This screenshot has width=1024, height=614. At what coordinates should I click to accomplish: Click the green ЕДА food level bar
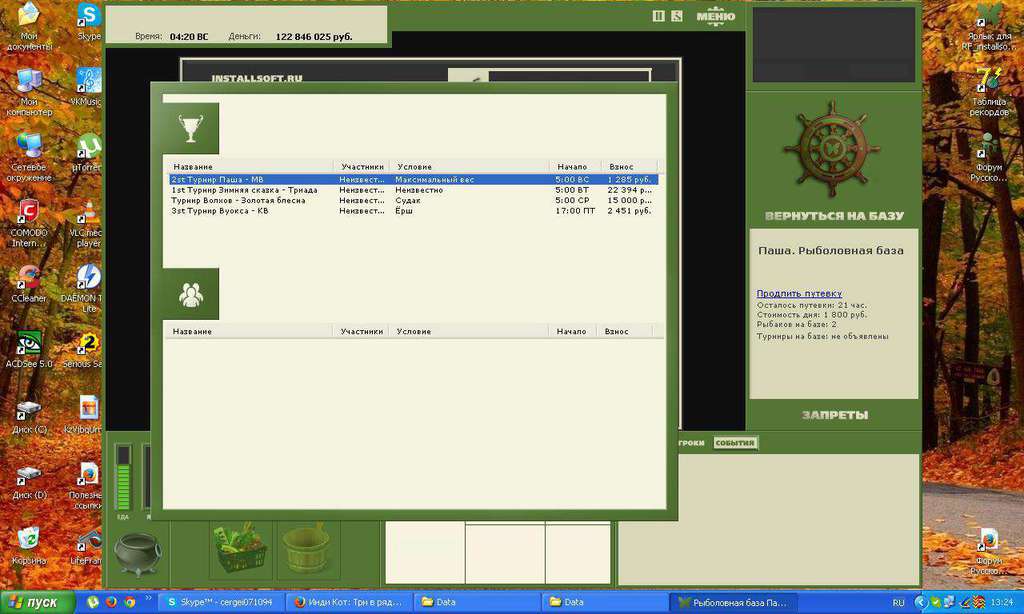(123, 477)
